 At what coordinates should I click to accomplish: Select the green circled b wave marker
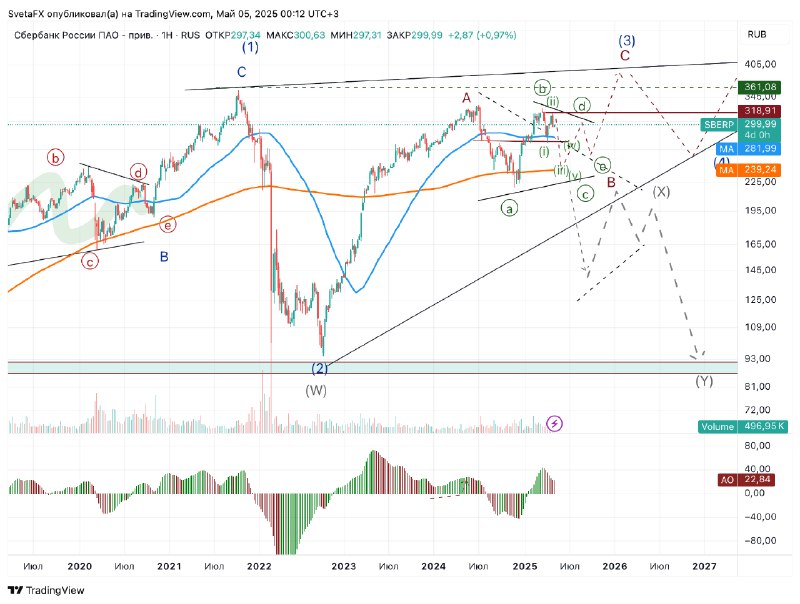tap(542, 88)
